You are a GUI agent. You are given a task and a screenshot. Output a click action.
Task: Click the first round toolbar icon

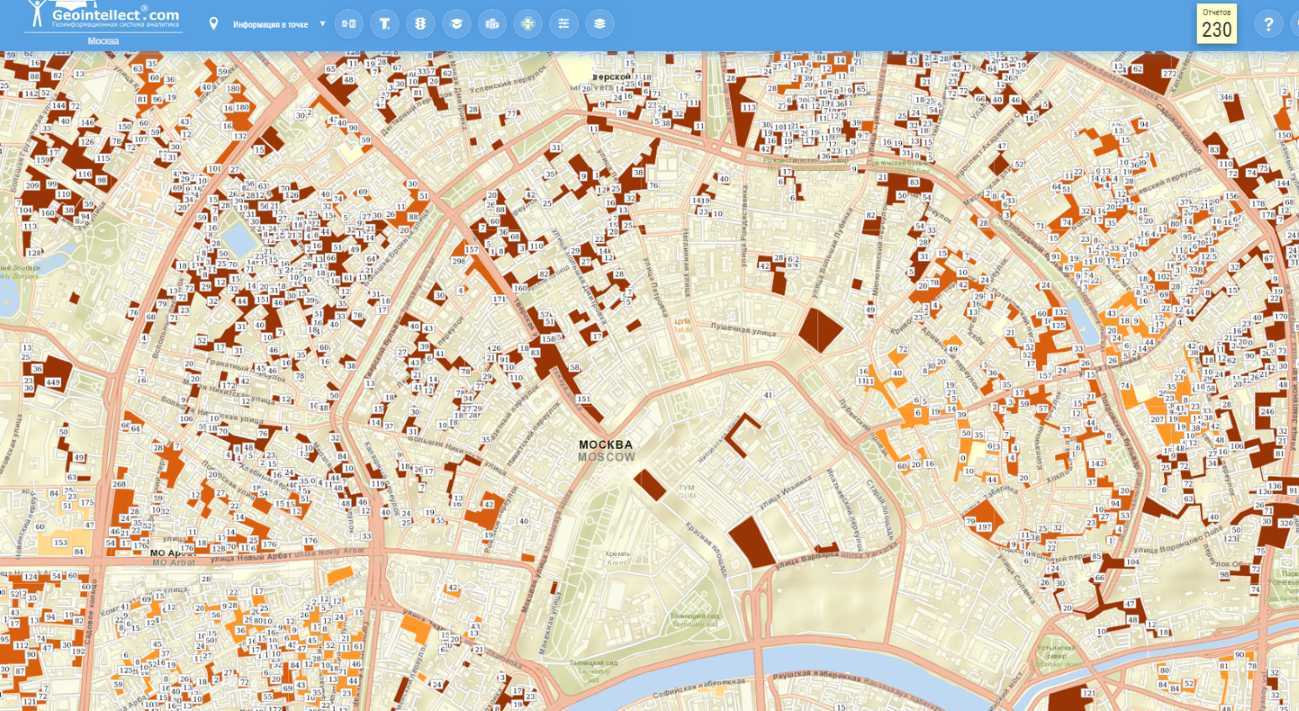click(349, 24)
